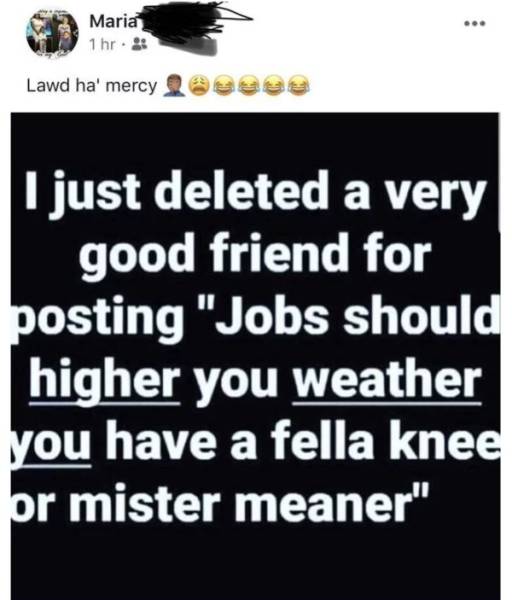Click the friends audience icon beside 1 hr

point(139,45)
